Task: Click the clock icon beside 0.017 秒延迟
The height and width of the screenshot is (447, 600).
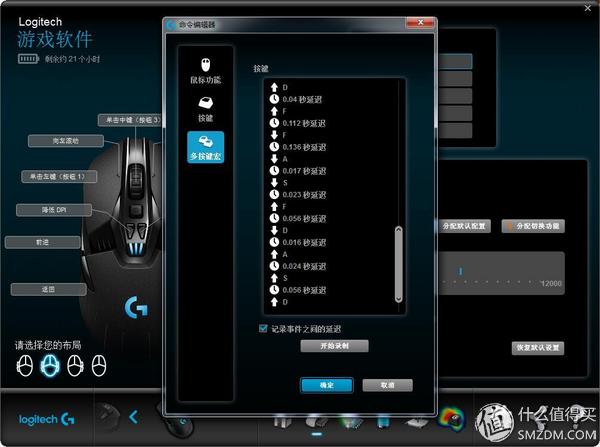Action: coord(274,171)
